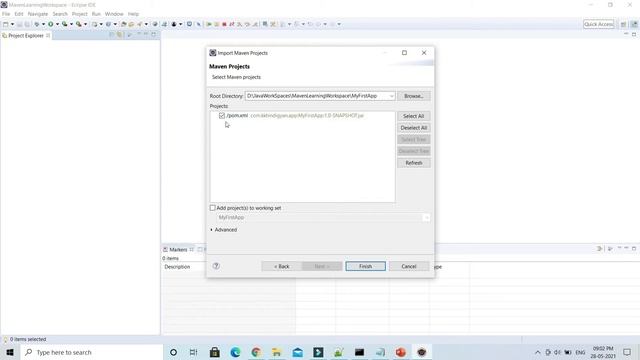Click the Cancel button
Image resolution: width=640 pixels, height=360 pixels.
tap(409, 266)
